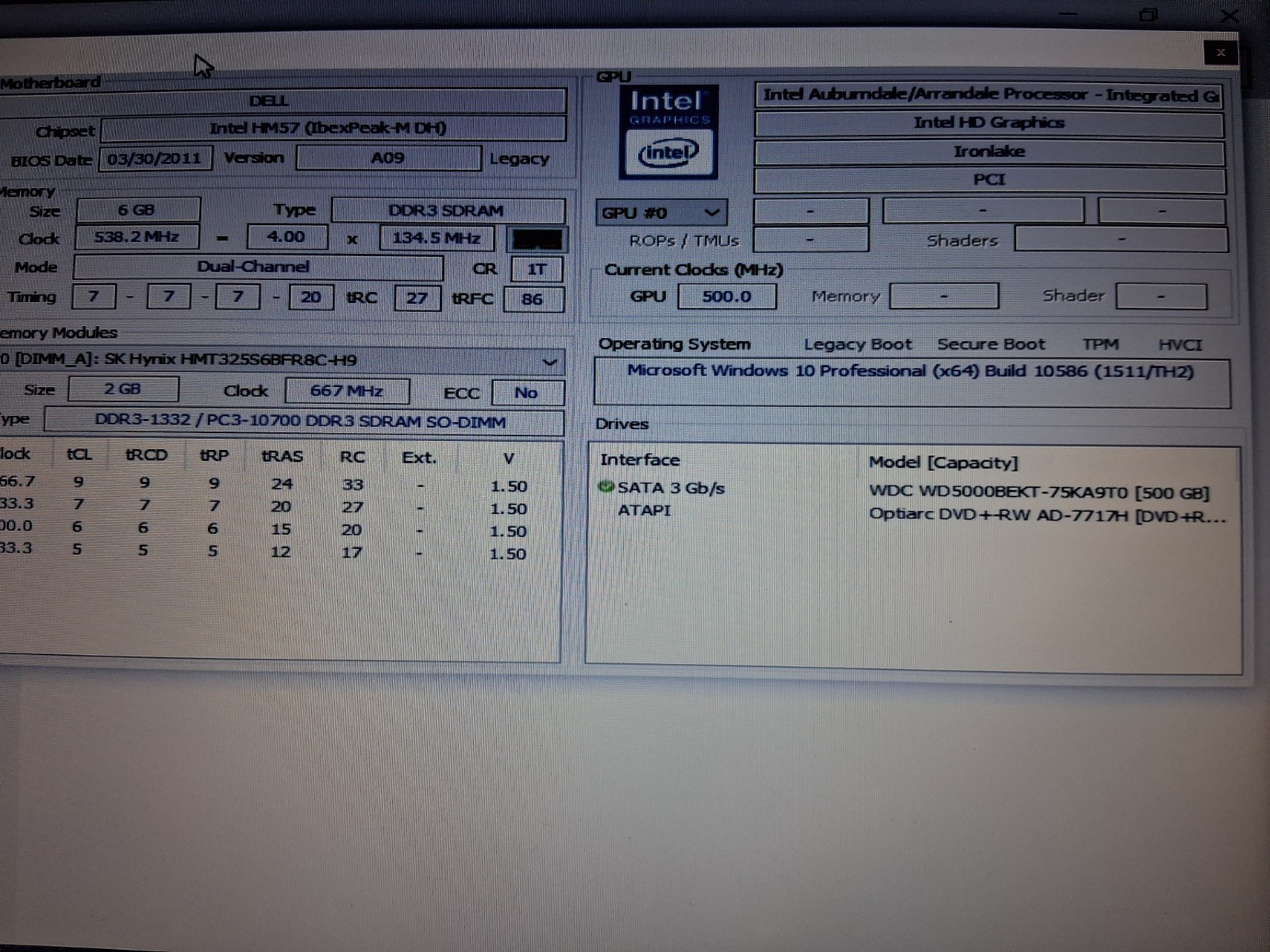The height and width of the screenshot is (952, 1270).
Task: Click the tCL column header
Action: tap(79, 455)
